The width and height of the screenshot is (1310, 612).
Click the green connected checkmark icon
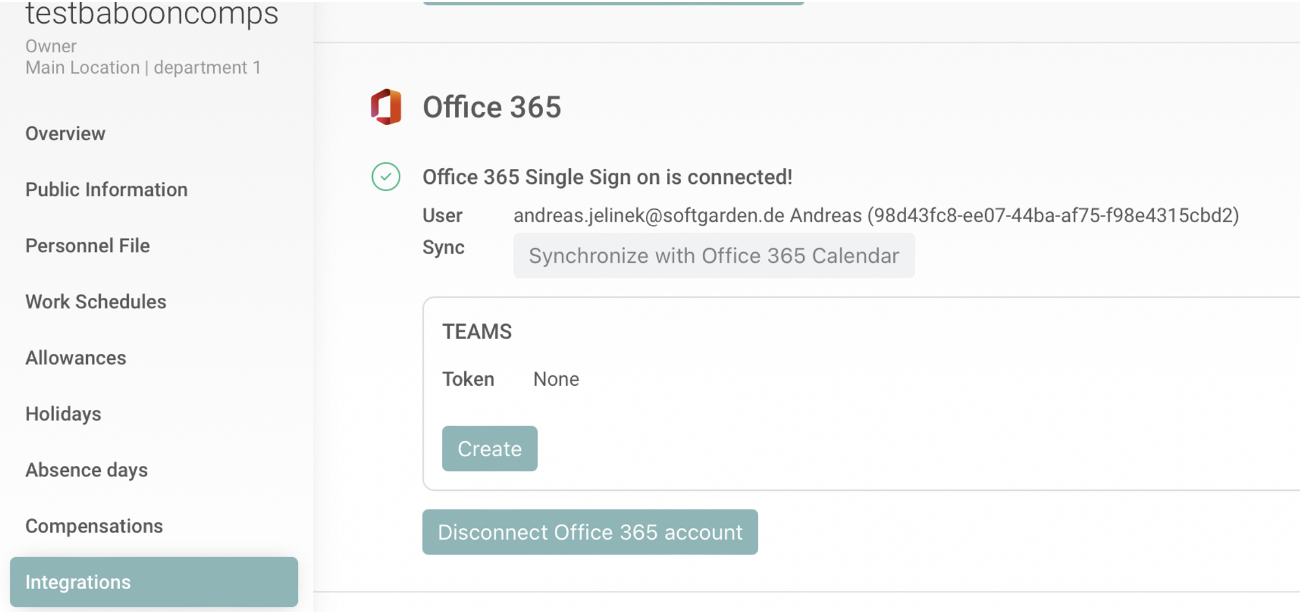(386, 177)
